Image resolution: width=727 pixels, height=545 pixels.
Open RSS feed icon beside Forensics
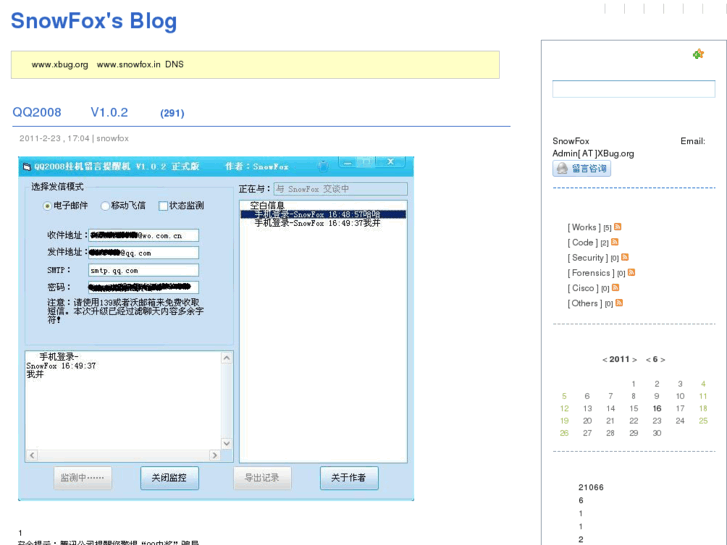[x=631, y=272]
